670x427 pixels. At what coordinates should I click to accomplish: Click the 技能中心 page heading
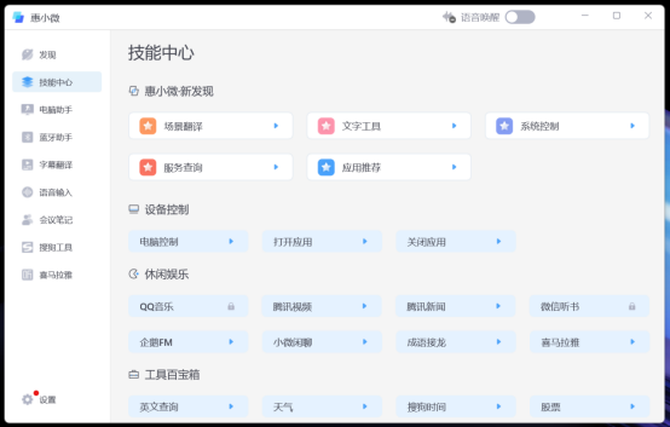(161, 53)
